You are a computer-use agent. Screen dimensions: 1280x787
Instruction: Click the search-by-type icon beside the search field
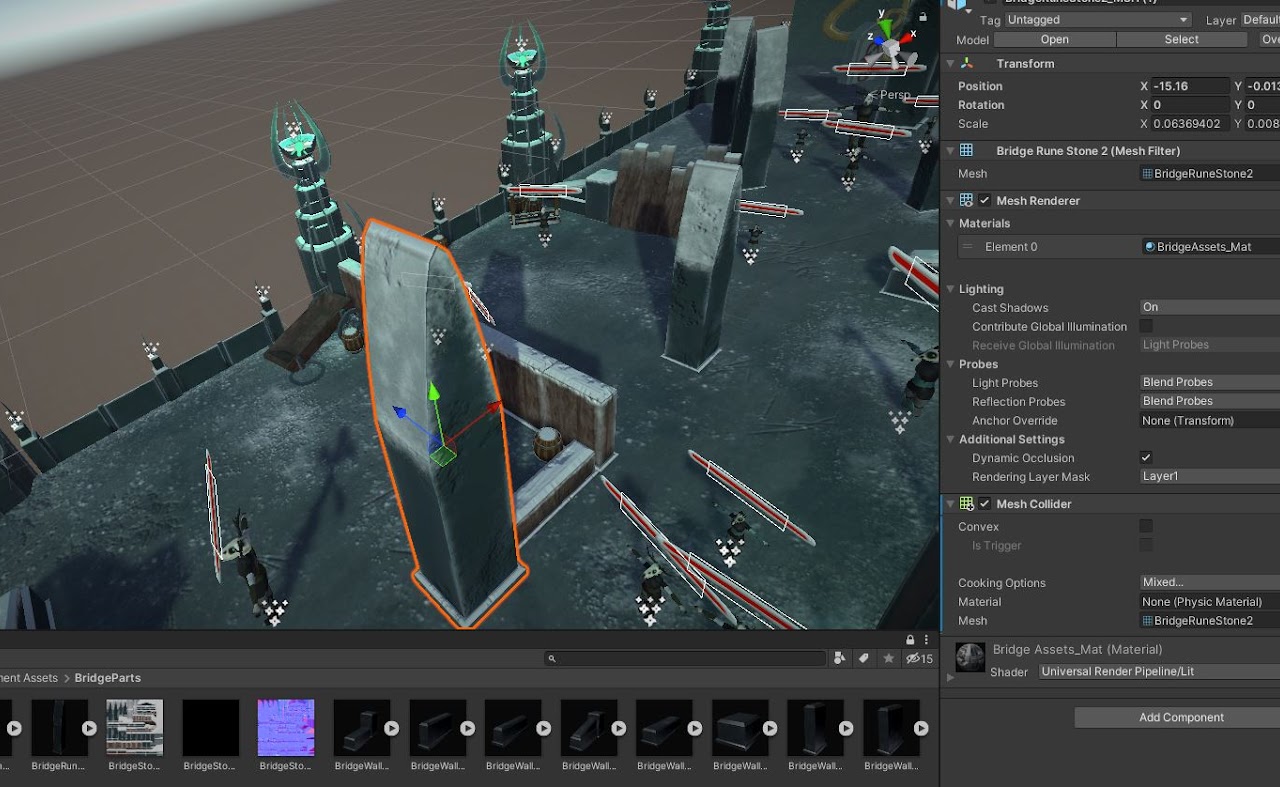pyautogui.click(x=841, y=658)
